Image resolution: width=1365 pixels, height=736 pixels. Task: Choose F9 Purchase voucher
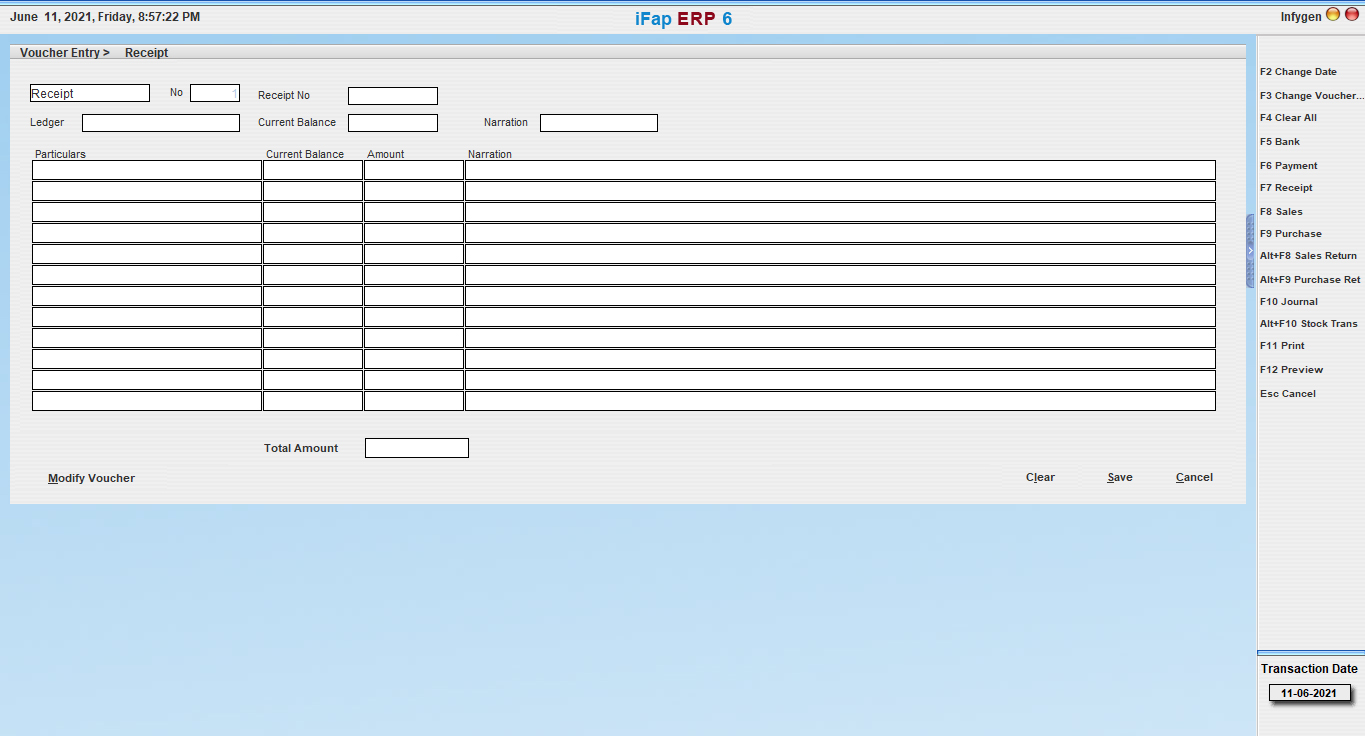click(x=1290, y=234)
